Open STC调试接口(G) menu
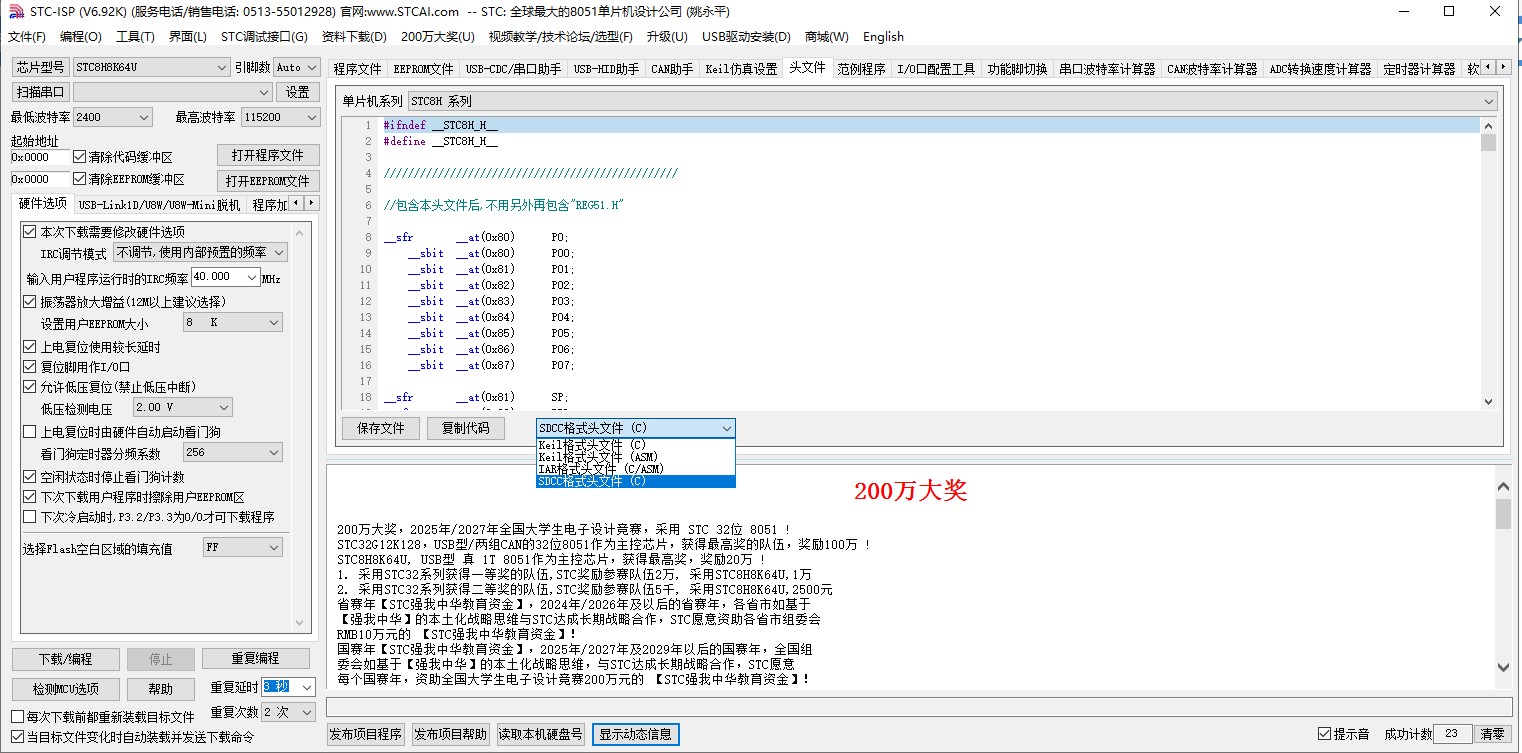Viewport: 1522px width, 753px height. tap(264, 37)
